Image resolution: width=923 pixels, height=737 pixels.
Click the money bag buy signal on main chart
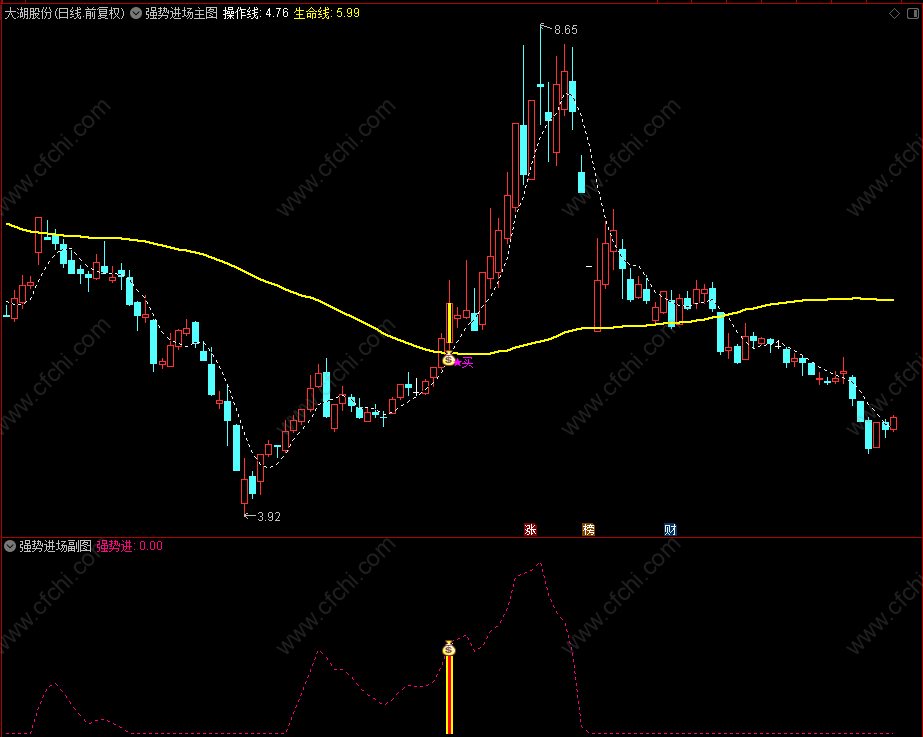pos(449,358)
